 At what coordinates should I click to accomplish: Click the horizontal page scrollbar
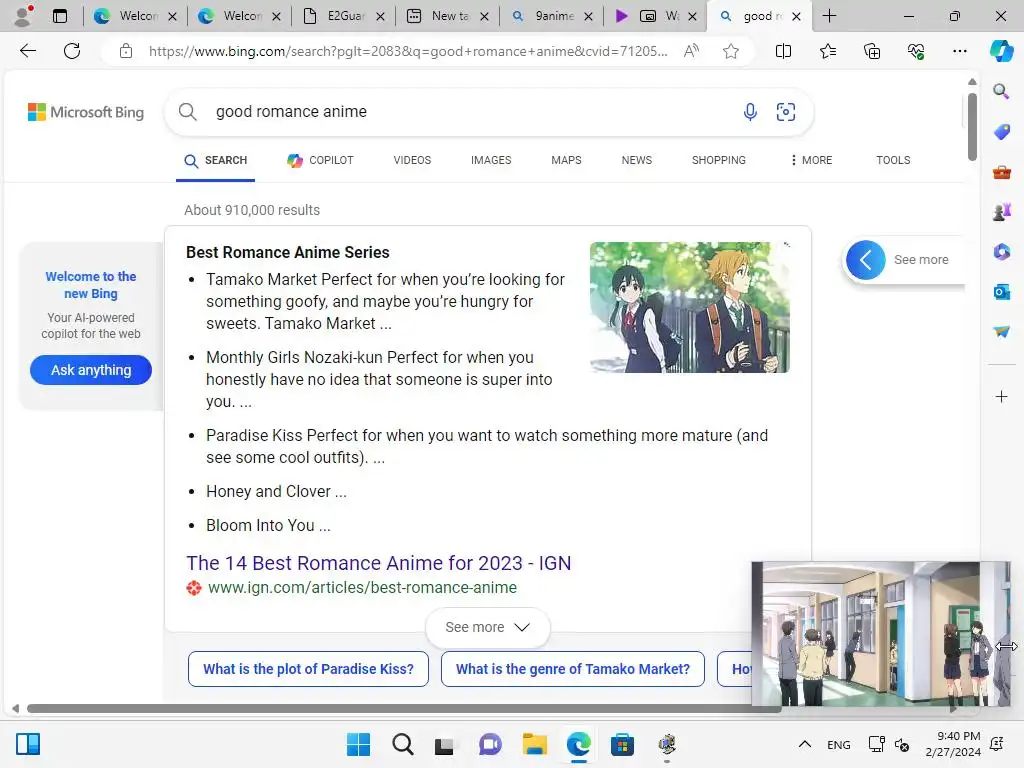(404, 708)
